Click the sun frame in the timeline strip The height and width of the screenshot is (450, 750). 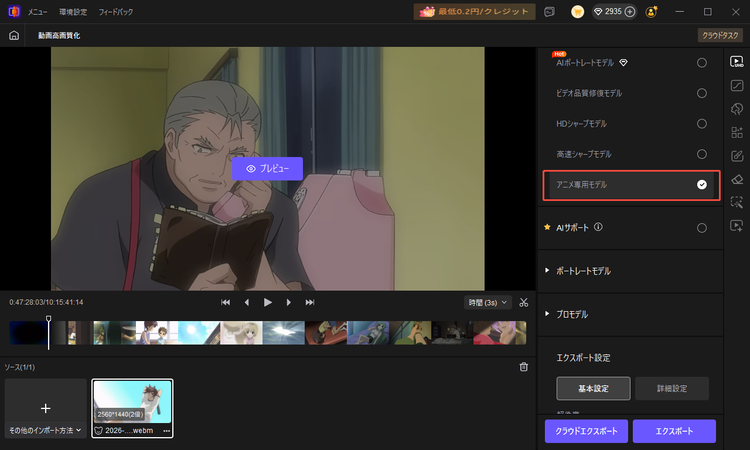pyautogui.click(x=199, y=333)
